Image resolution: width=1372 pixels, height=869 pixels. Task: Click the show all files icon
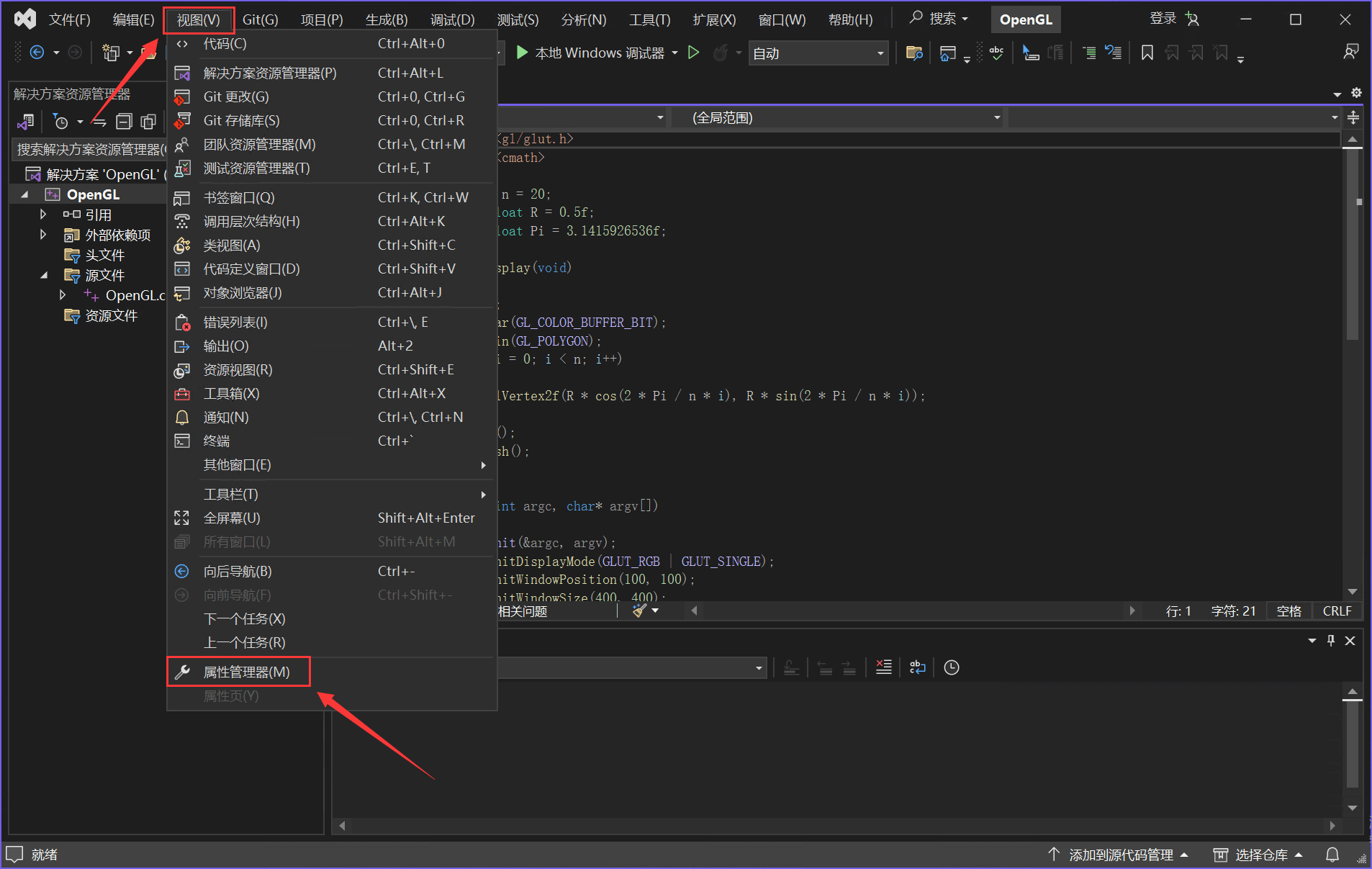click(148, 122)
